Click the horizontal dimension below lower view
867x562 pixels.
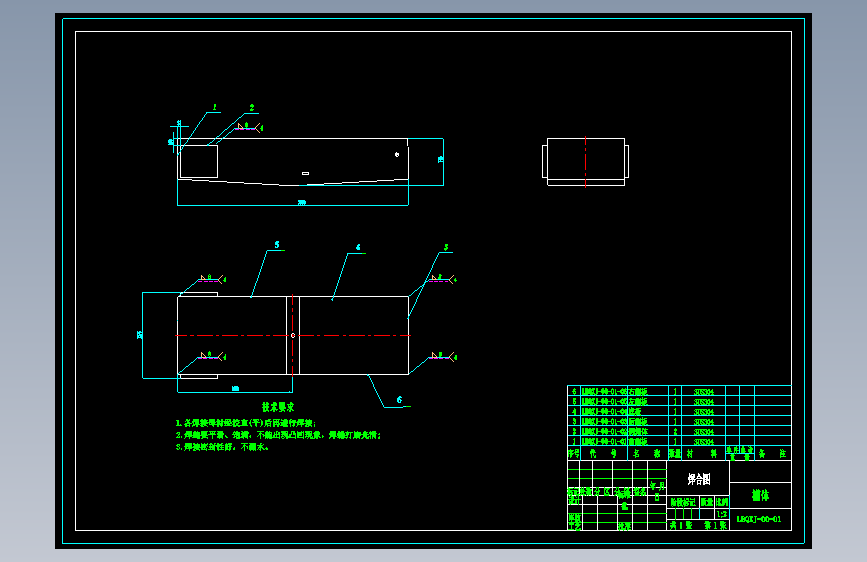point(235,388)
